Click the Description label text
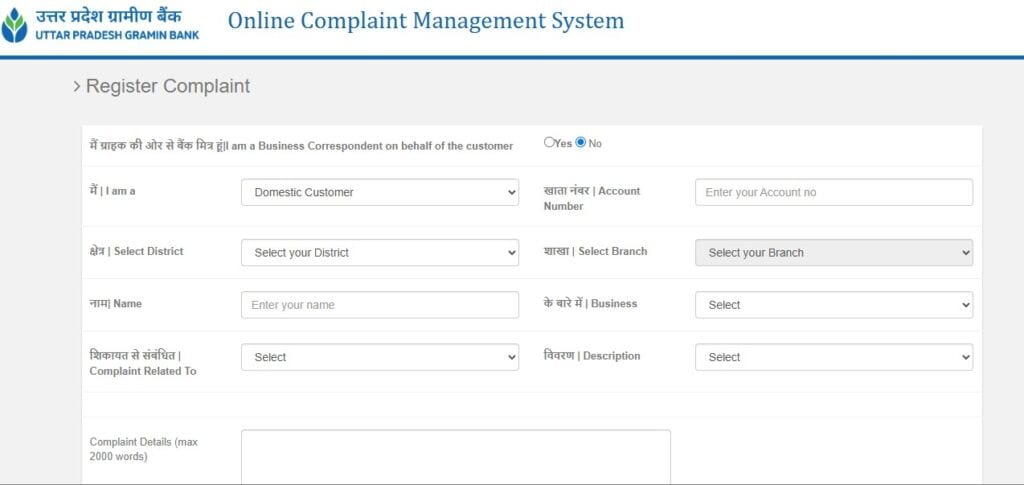Image resolution: width=1024 pixels, height=485 pixels. pyautogui.click(x=592, y=356)
